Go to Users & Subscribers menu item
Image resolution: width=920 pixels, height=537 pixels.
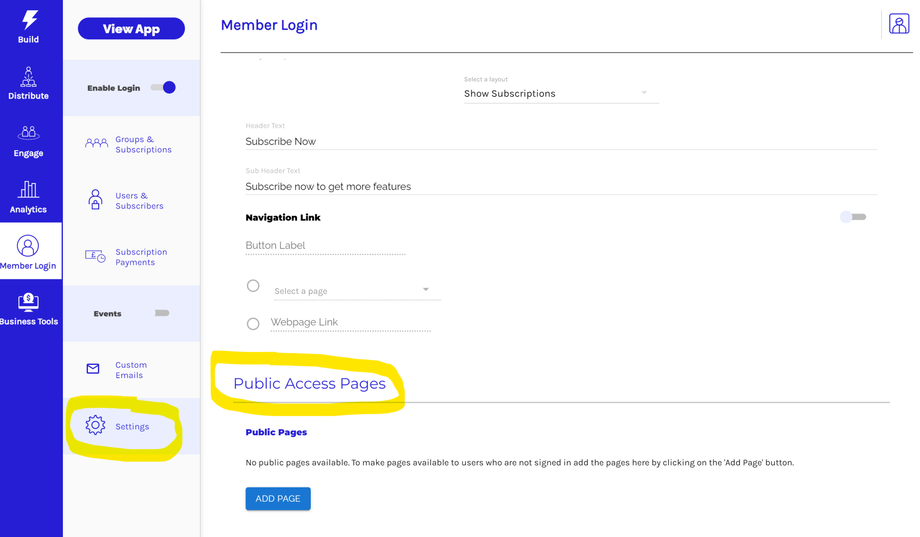[139, 201]
